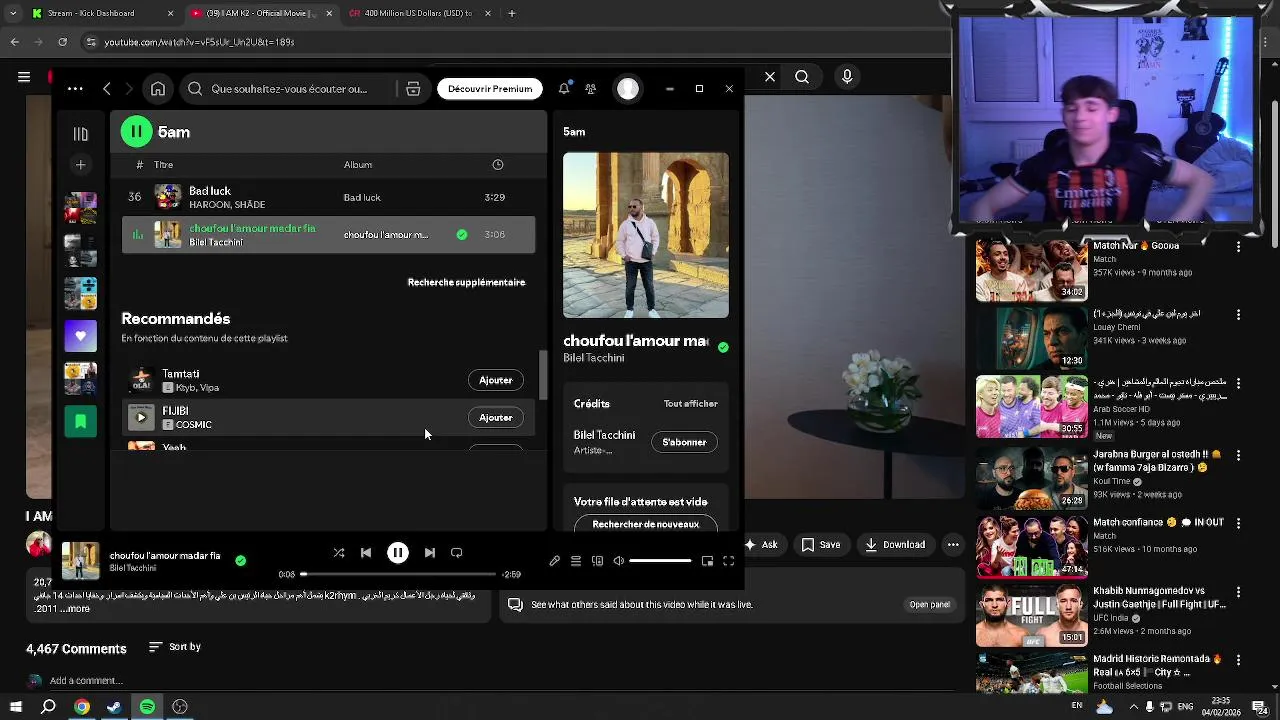Viewport: 1280px width, 720px height.
Task: Toggle saved checkmark in bottom player bar
Action: [x=240, y=561]
